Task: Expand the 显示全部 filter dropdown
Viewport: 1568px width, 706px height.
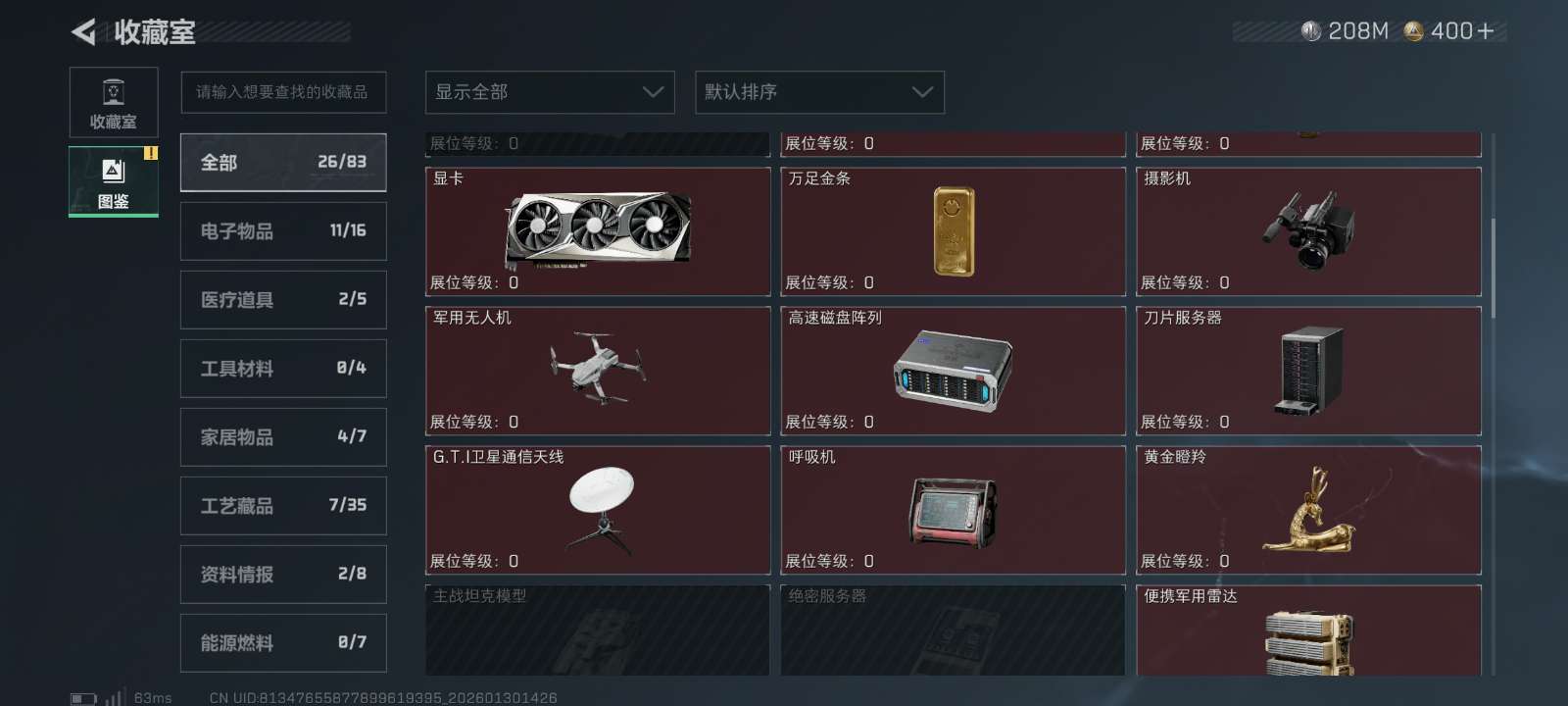Action: point(550,92)
